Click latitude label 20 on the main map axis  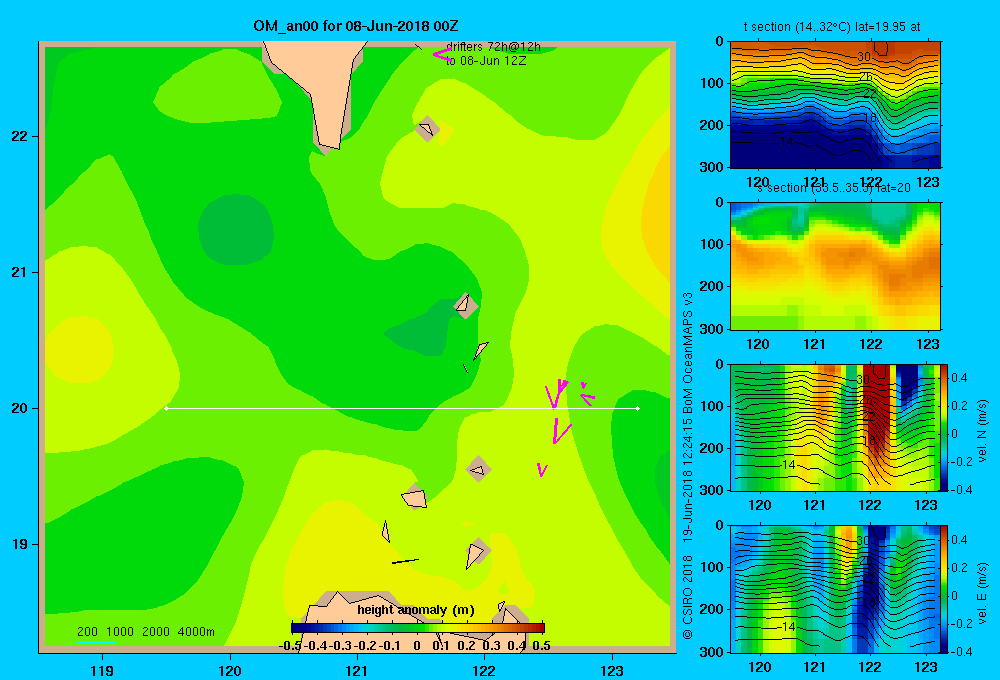coord(20,408)
